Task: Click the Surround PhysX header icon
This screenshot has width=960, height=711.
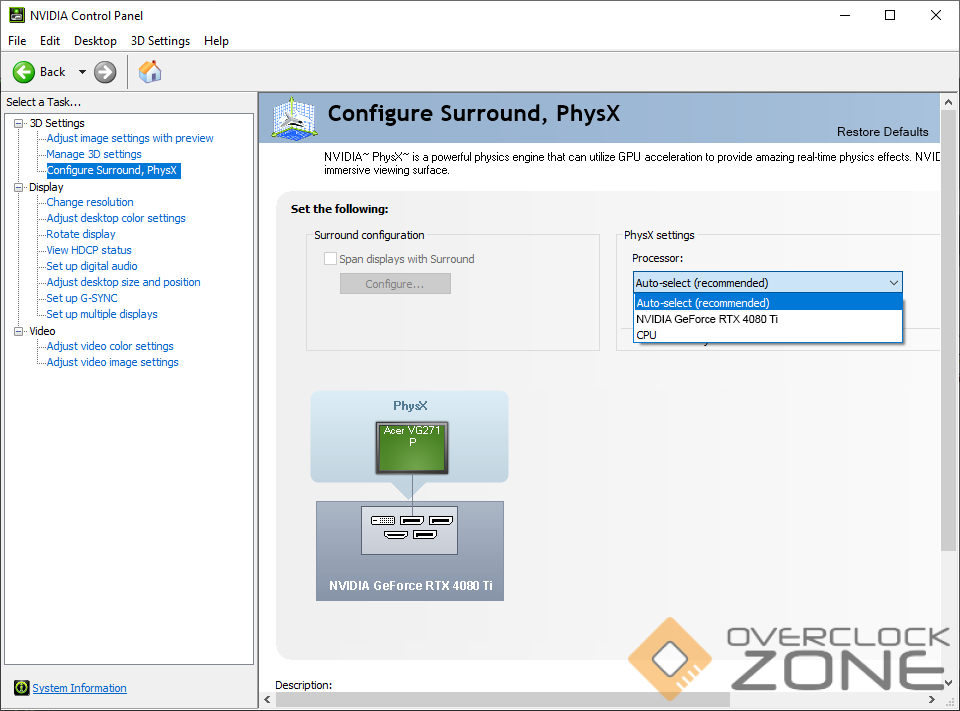Action: tap(294, 119)
